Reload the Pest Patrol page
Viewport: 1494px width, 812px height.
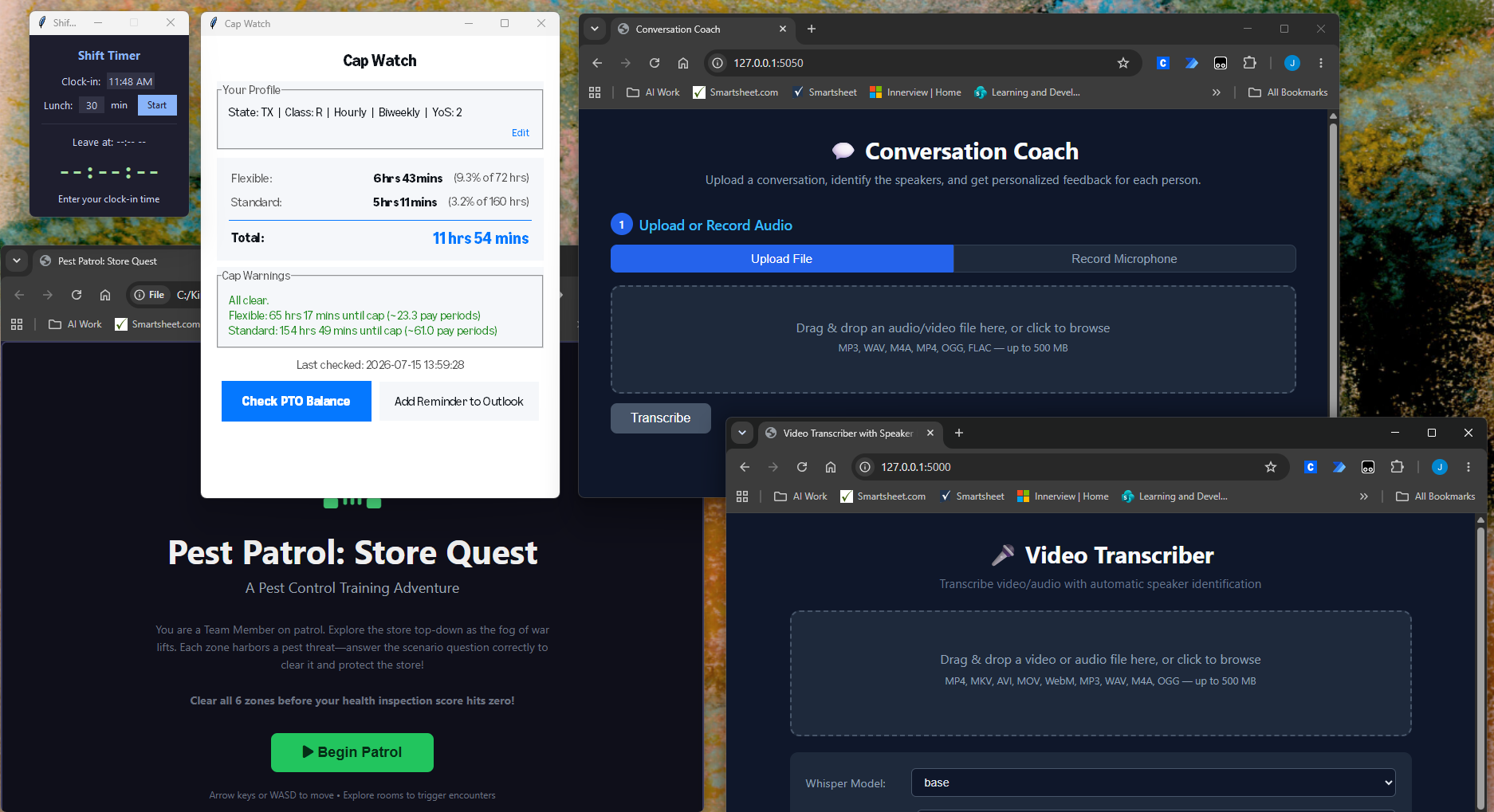(77, 295)
